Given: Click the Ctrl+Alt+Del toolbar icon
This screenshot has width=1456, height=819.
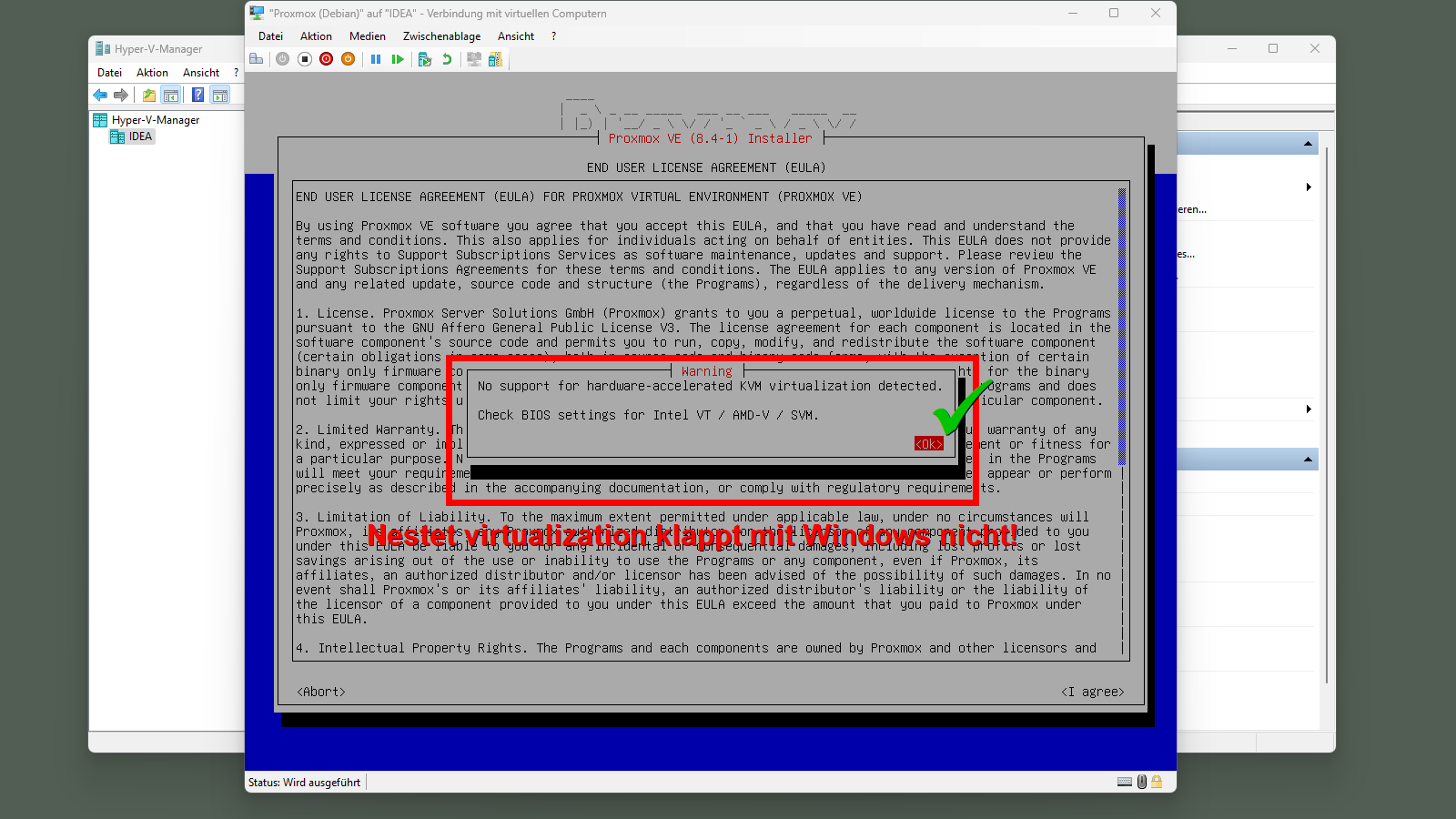Looking at the screenshot, I should tap(257, 59).
